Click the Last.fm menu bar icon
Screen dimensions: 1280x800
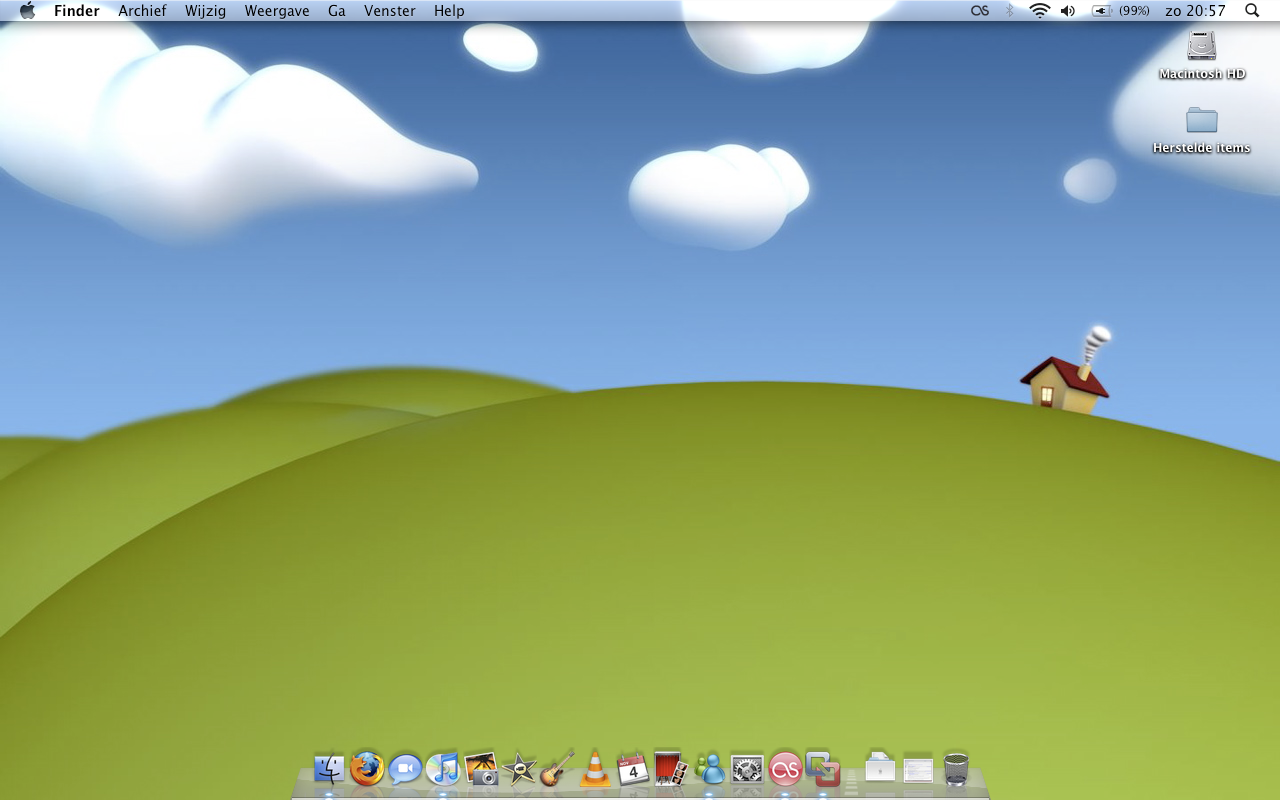[980, 11]
